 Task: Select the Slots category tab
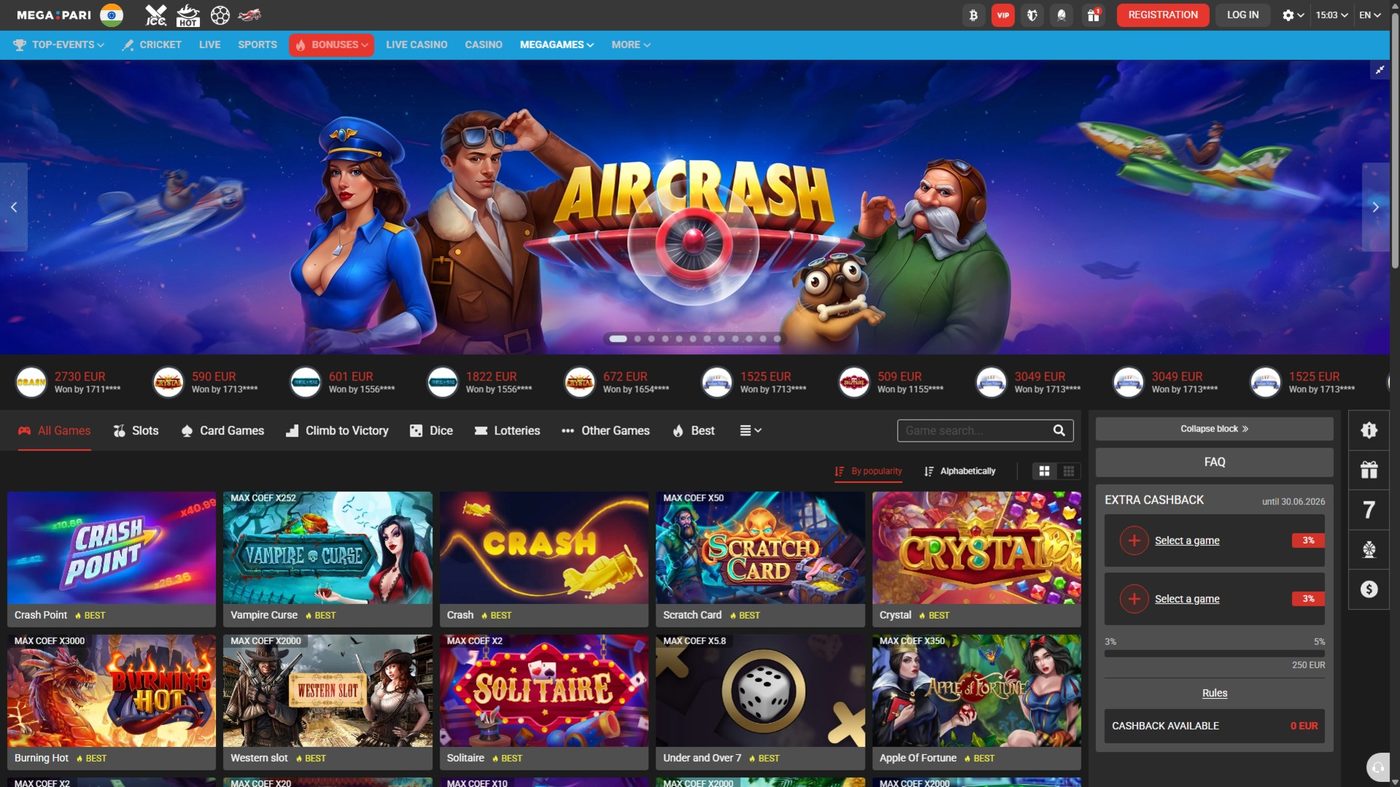pyautogui.click(x=136, y=431)
